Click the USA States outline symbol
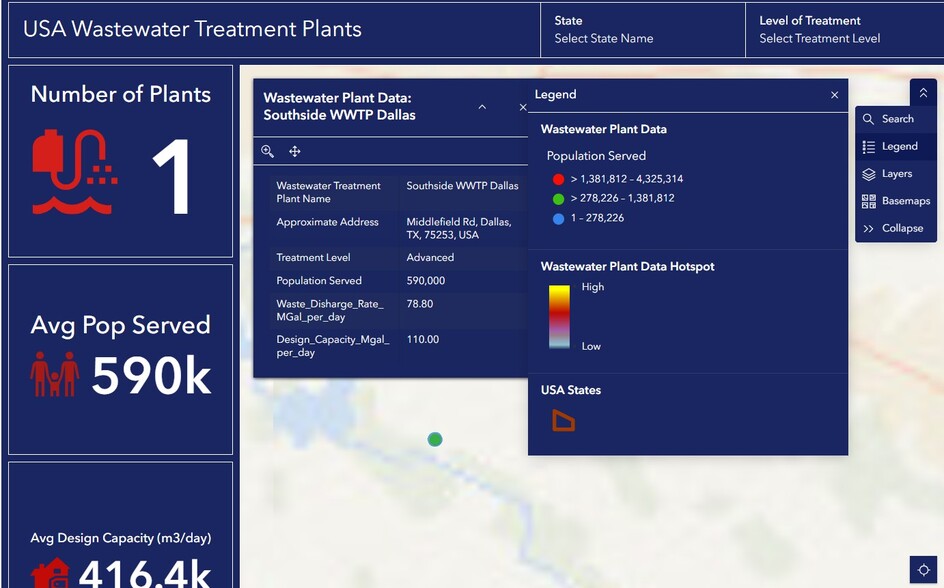944x588 pixels. pyautogui.click(x=563, y=421)
